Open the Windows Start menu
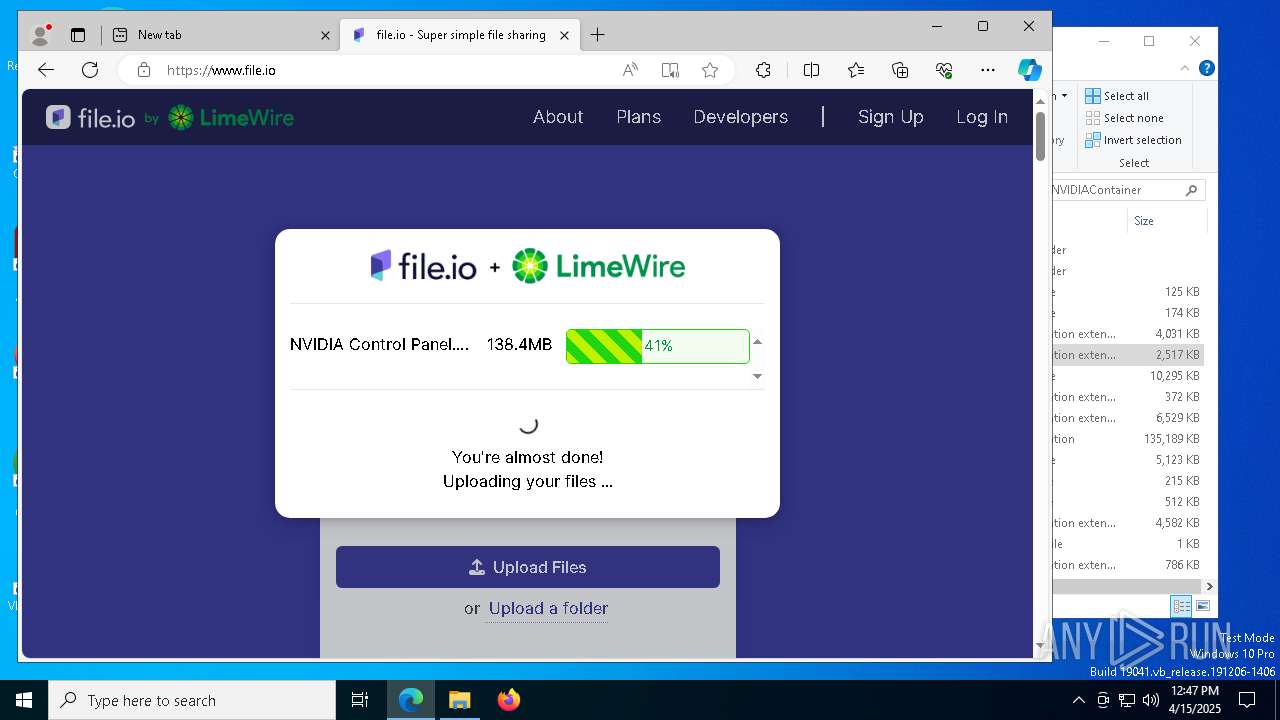This screenshot has height=720, width=1280. (24, 700)
